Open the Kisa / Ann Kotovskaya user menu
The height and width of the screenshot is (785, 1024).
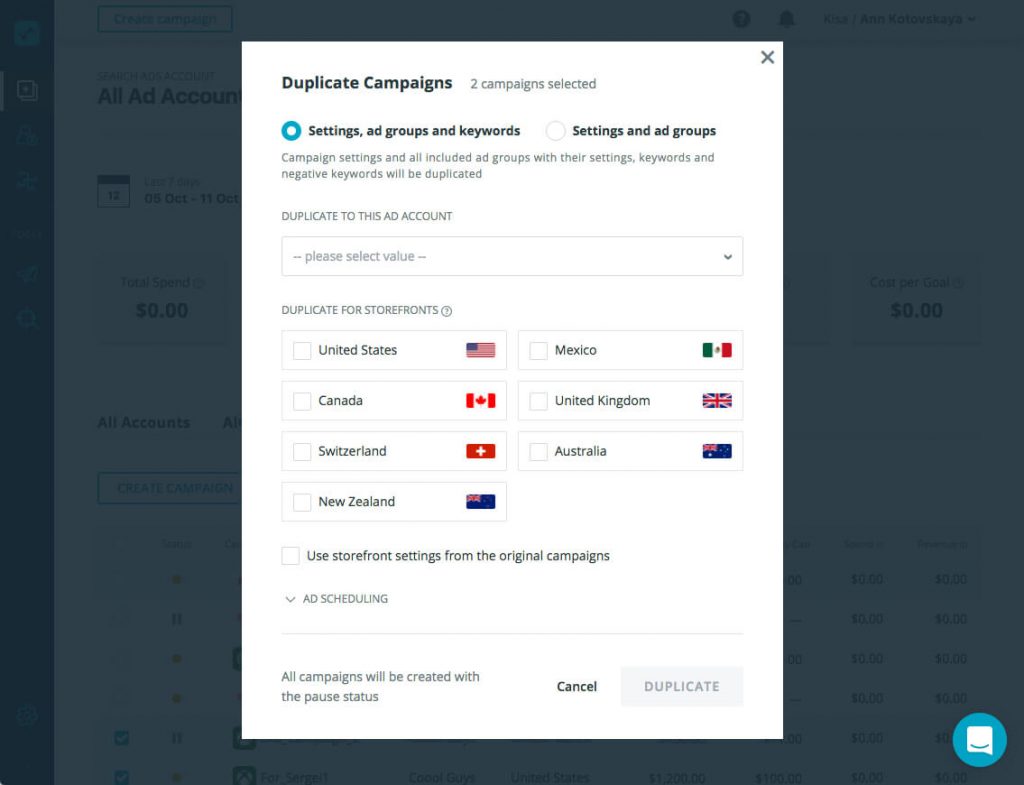point(898,19)
